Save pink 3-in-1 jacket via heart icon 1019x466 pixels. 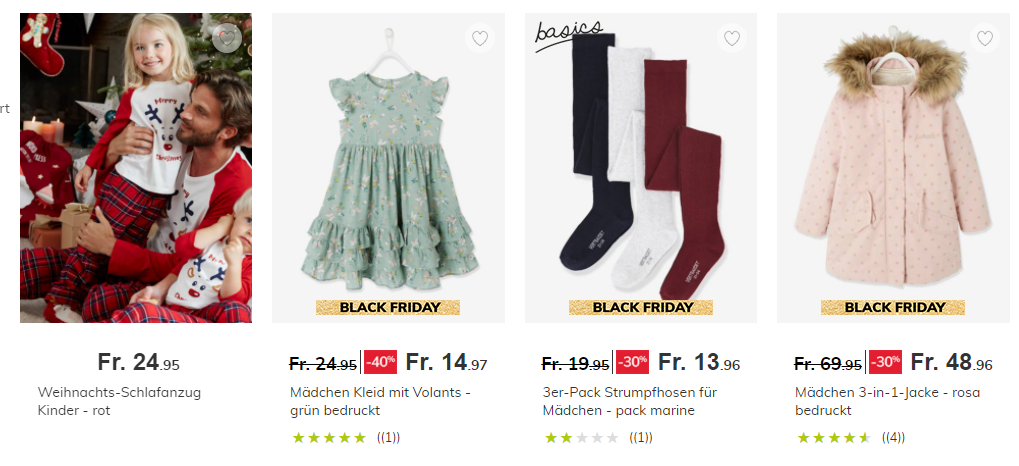(985, 39)
